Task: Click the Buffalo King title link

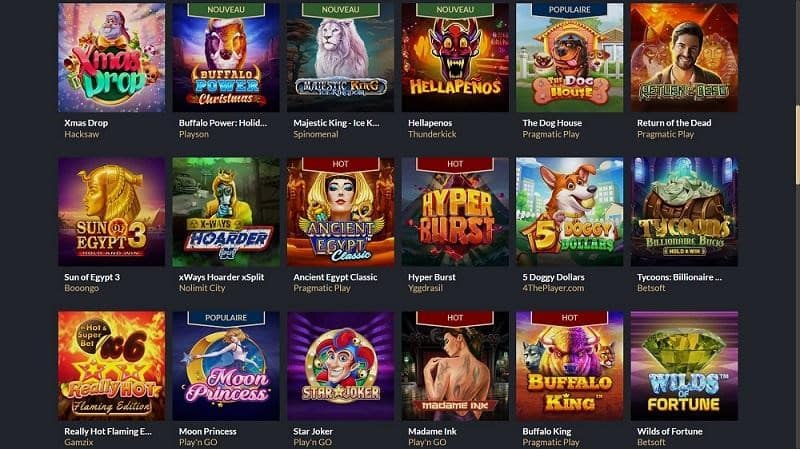Action: pyautogui.click(x=546, y=431)
